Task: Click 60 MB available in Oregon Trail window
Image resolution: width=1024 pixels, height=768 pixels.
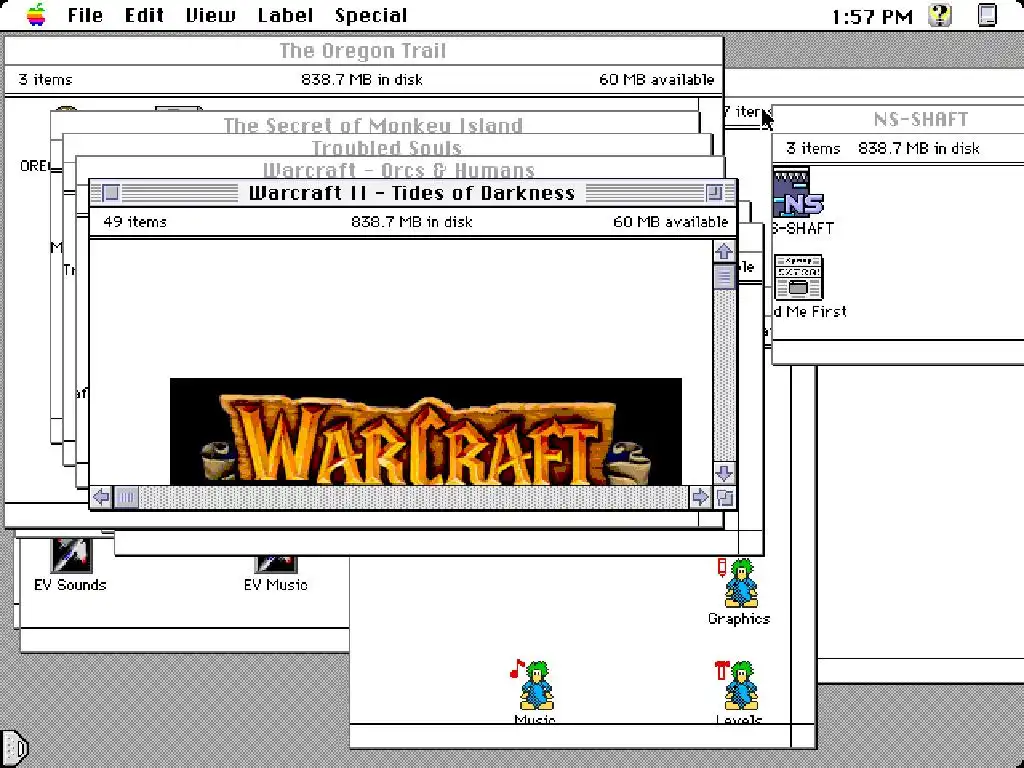Action: click(x=656, y=80)
